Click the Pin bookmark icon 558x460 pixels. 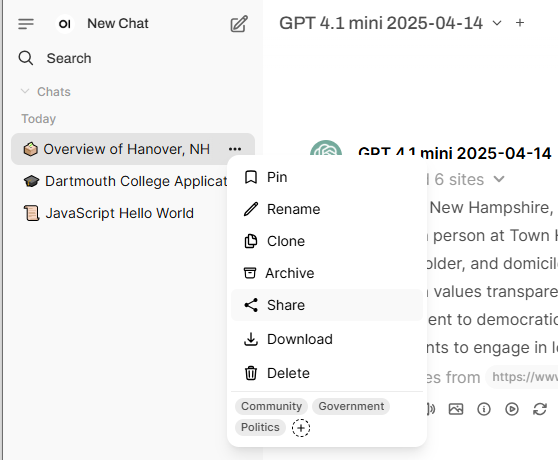pos(251,177)
